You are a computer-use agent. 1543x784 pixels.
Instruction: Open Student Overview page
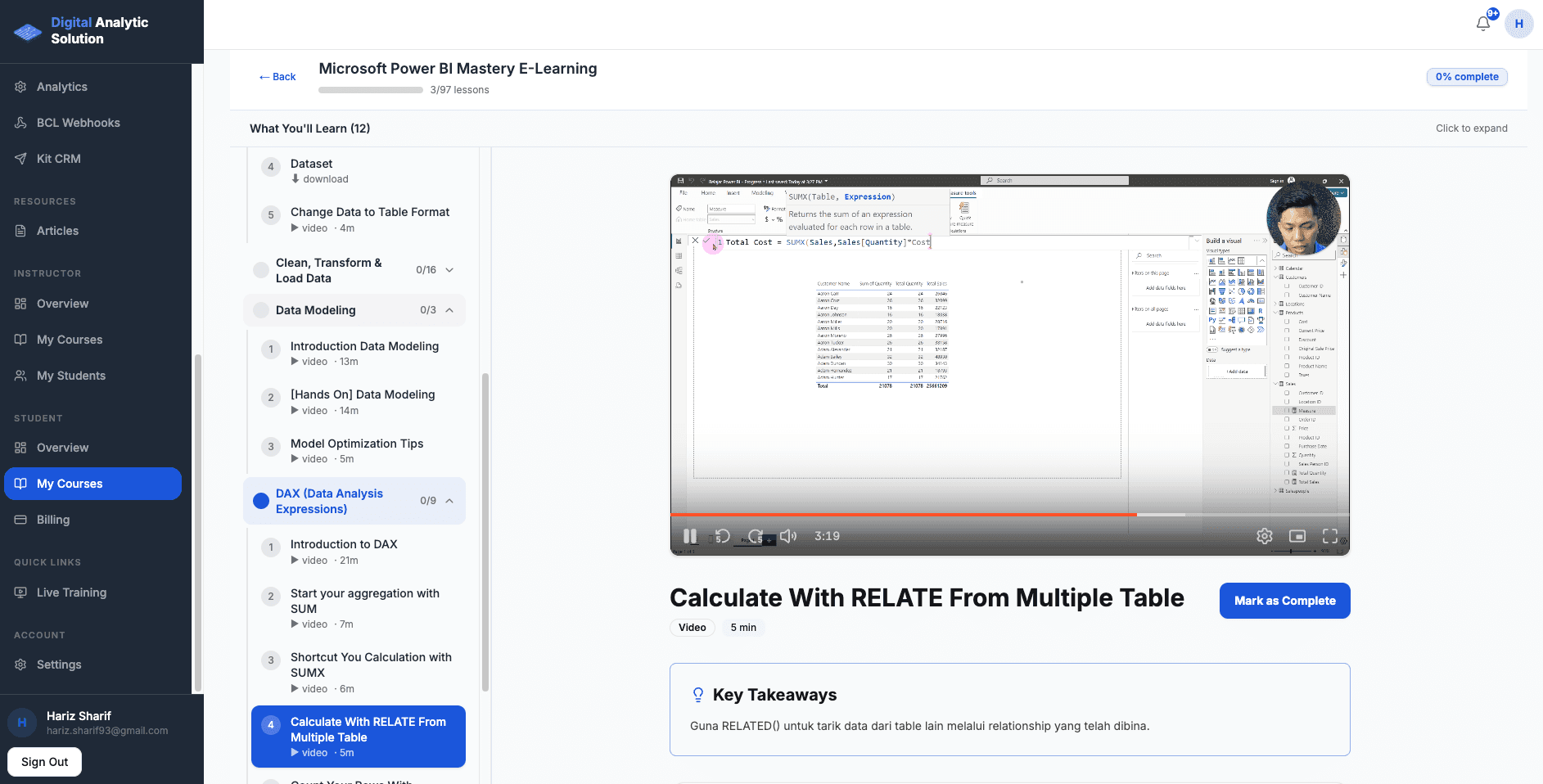pos(92,448)
